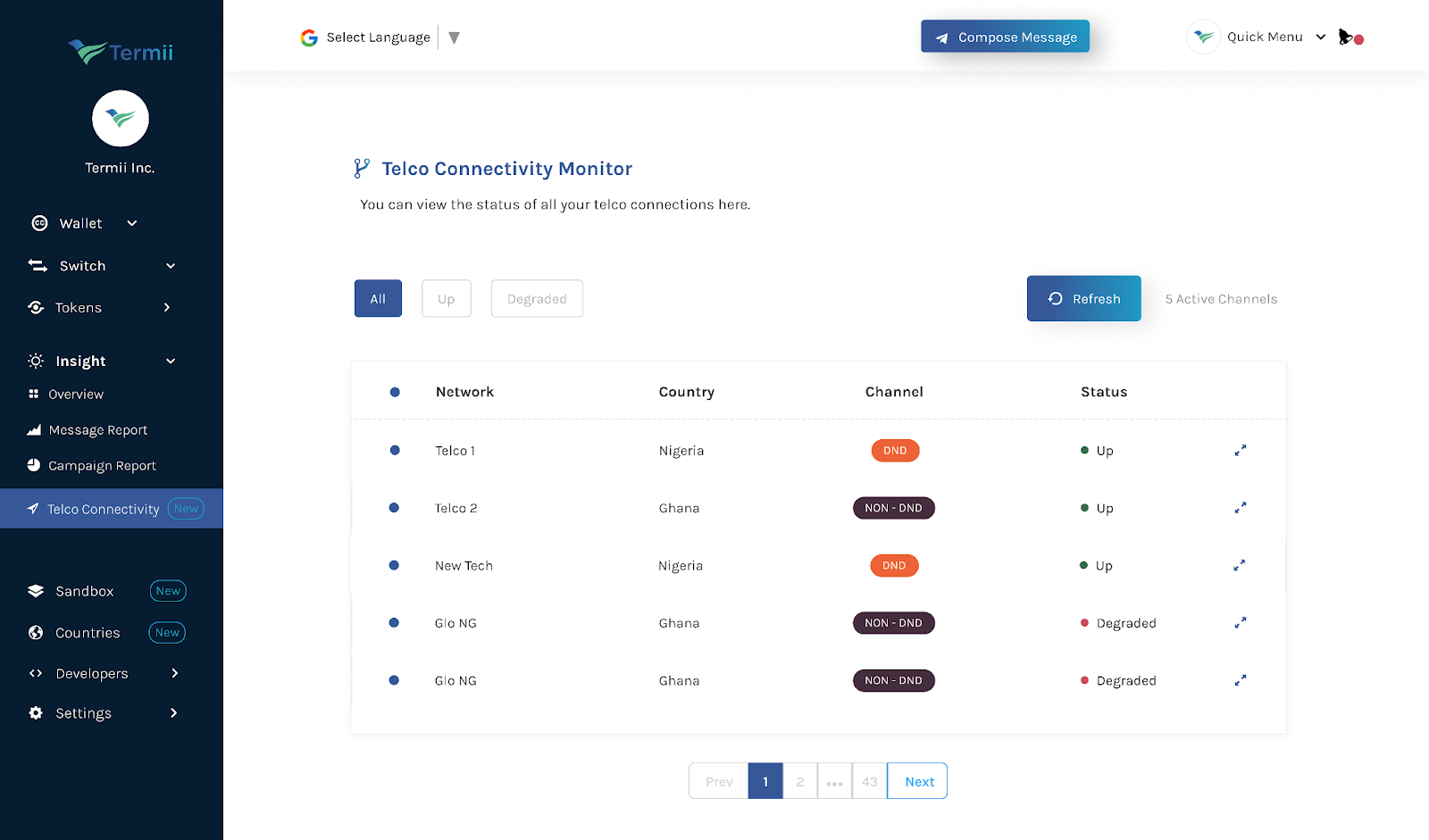The width and height of the screenshot is (1429, 840).
Task: Click the Prev pagination button
Action: (x=719, y=781)
